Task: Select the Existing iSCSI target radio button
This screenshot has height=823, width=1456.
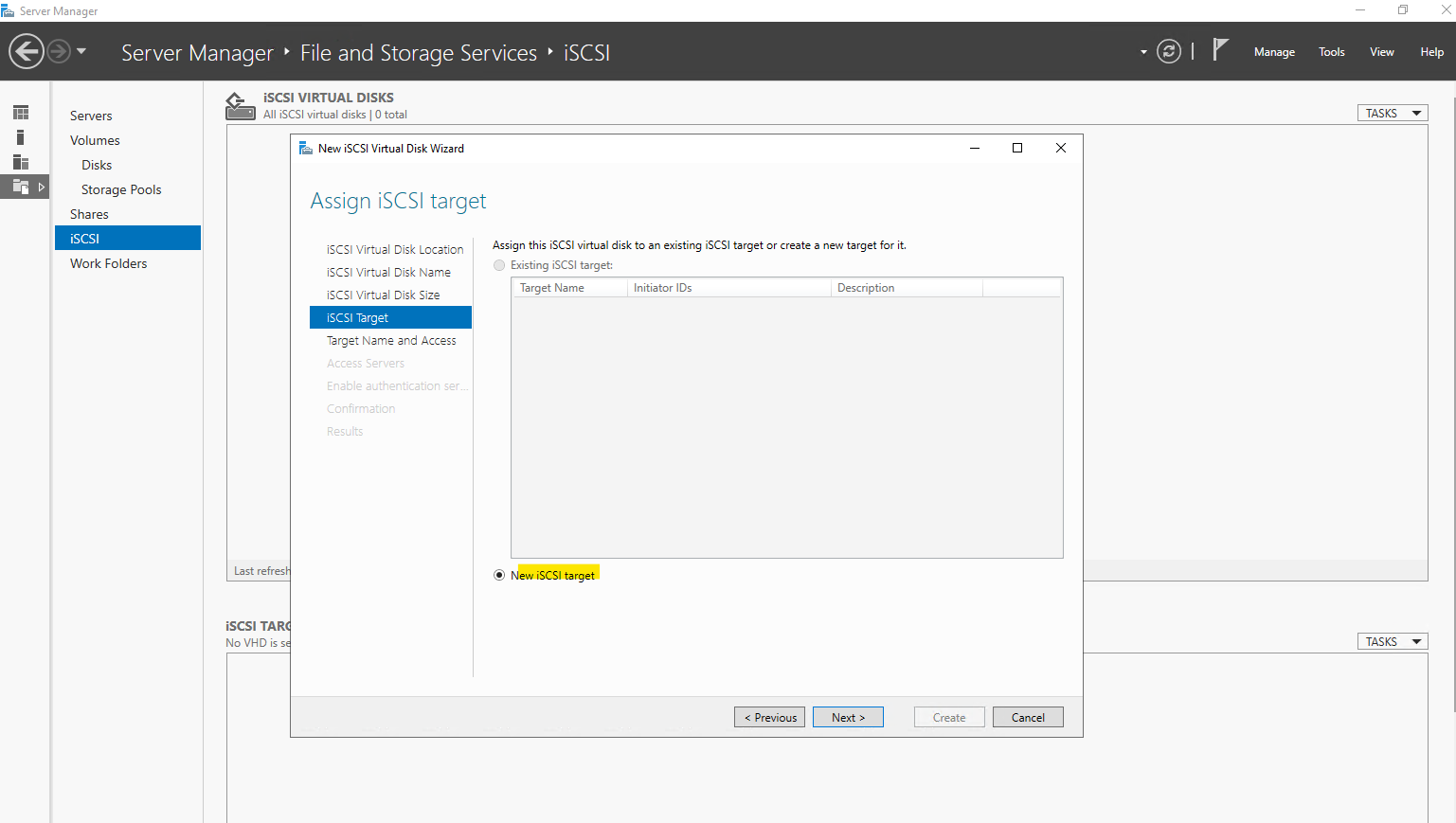Action: [499, 265]
